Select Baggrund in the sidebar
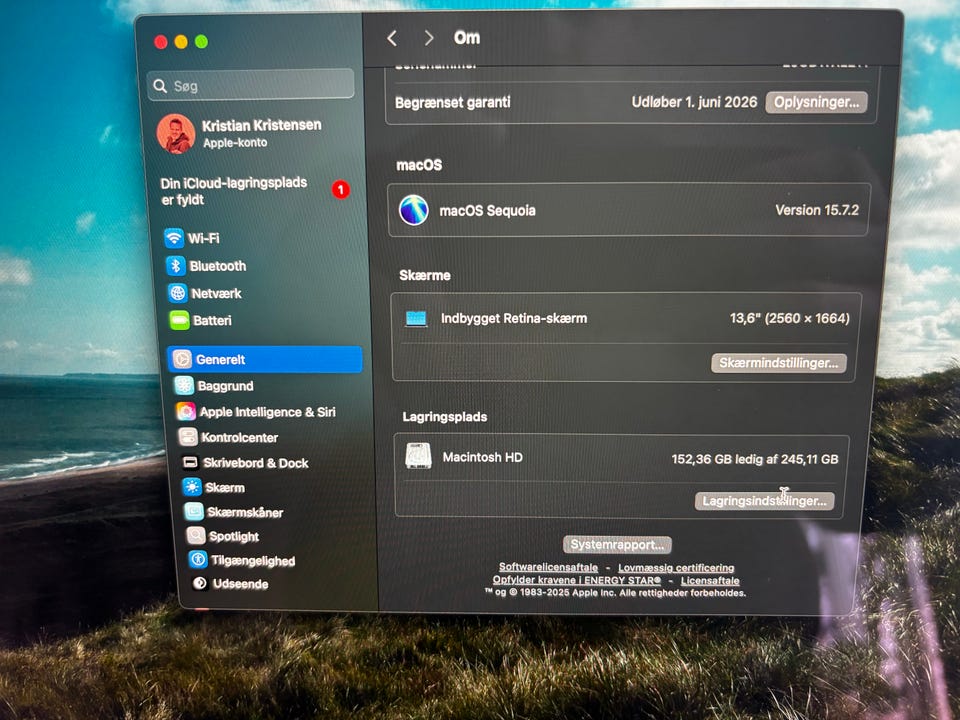This screenshot has height=720, width=960. (269, 386)
